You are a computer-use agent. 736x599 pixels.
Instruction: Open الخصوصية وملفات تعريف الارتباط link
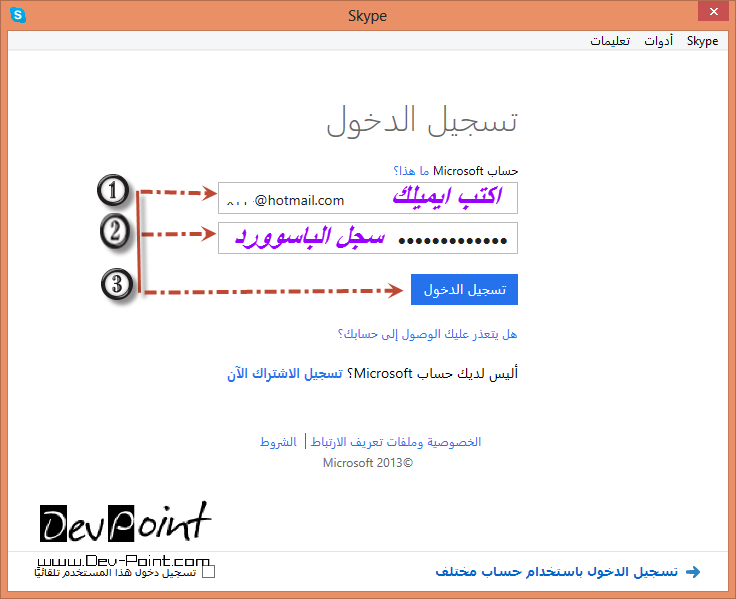click(x=396, y=442)
